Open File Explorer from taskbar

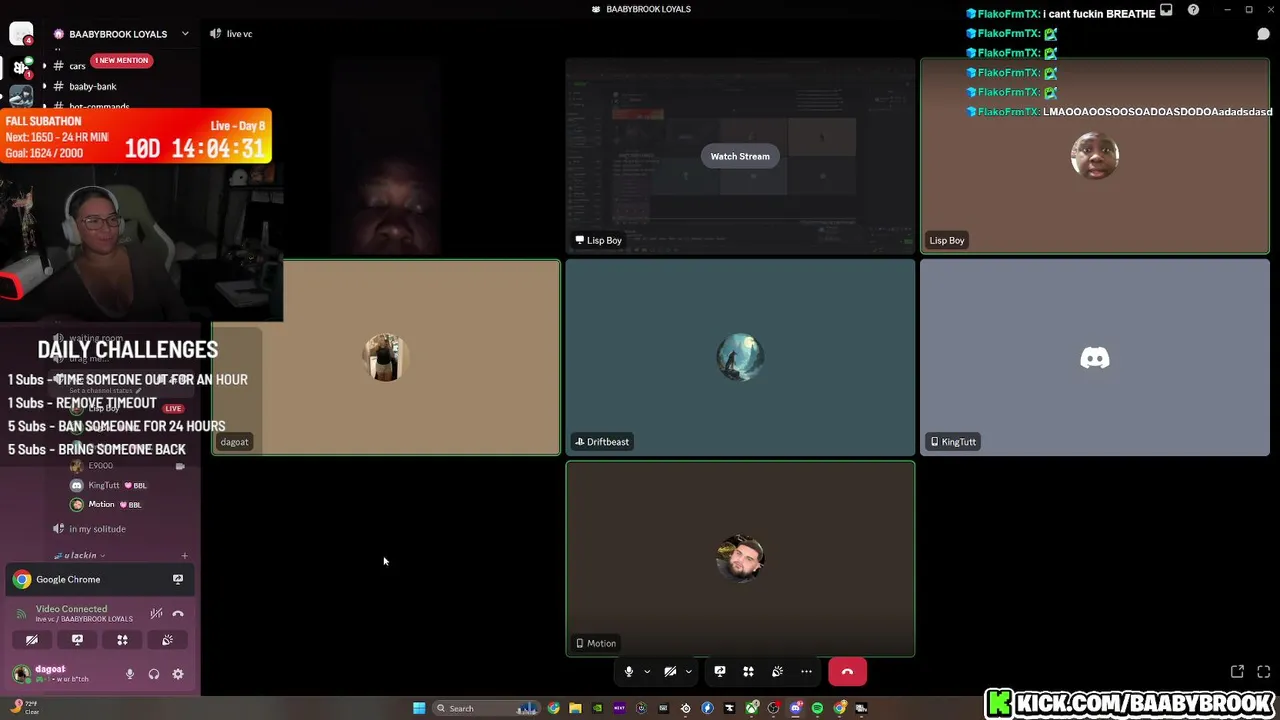point(575,708)
